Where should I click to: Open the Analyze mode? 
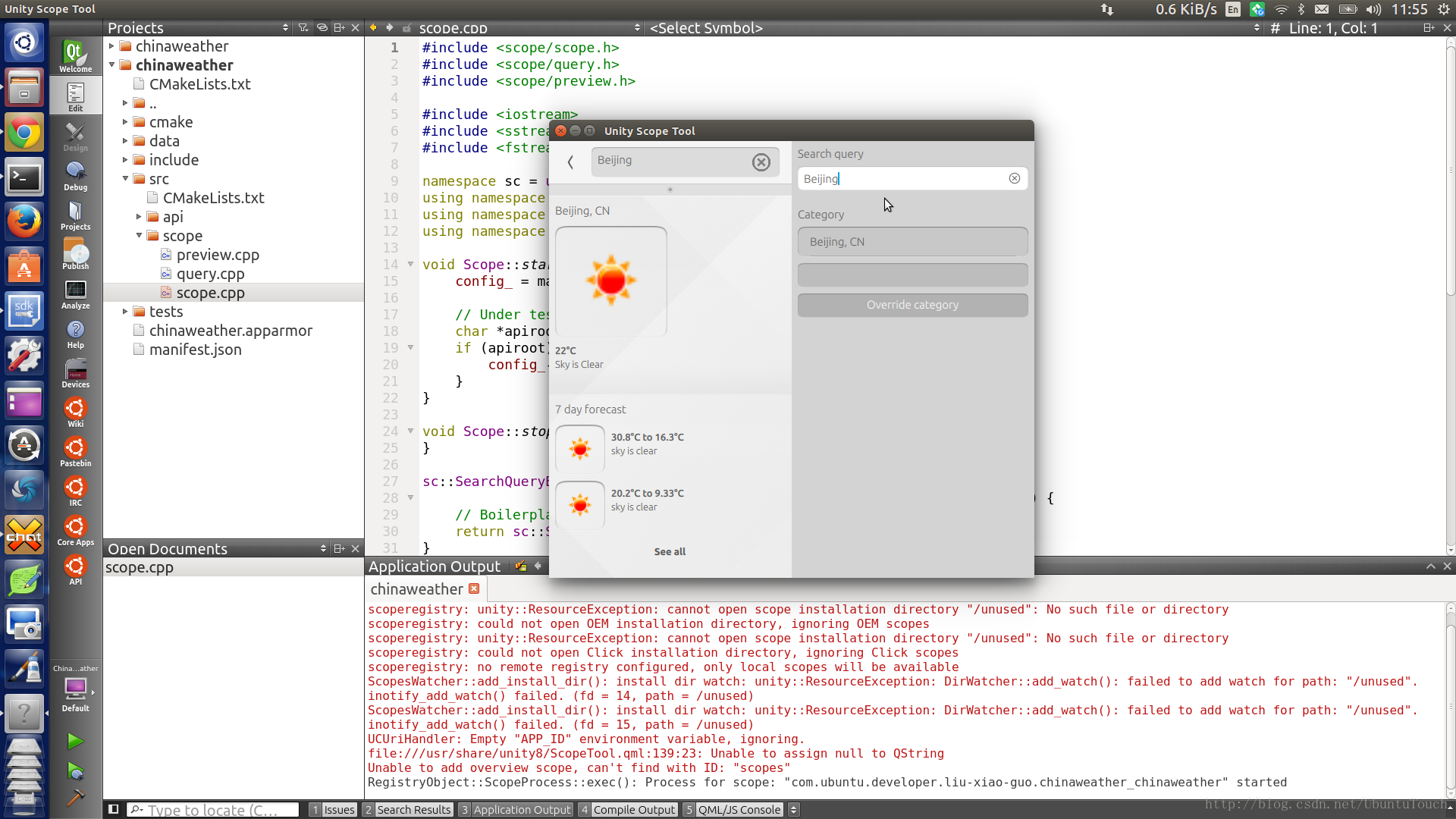point(75,293)
